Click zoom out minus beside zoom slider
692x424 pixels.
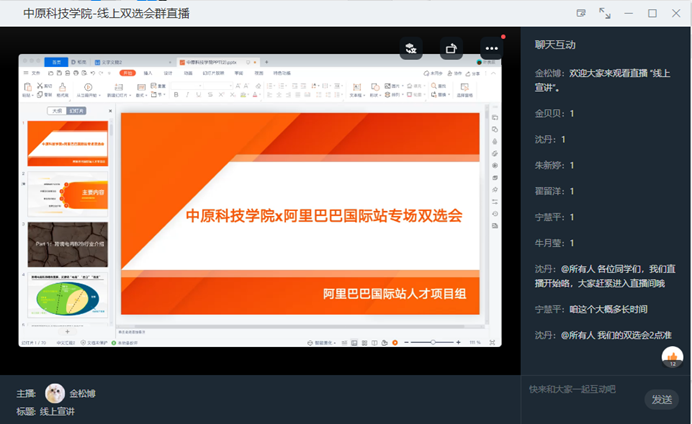pos(406,342)
